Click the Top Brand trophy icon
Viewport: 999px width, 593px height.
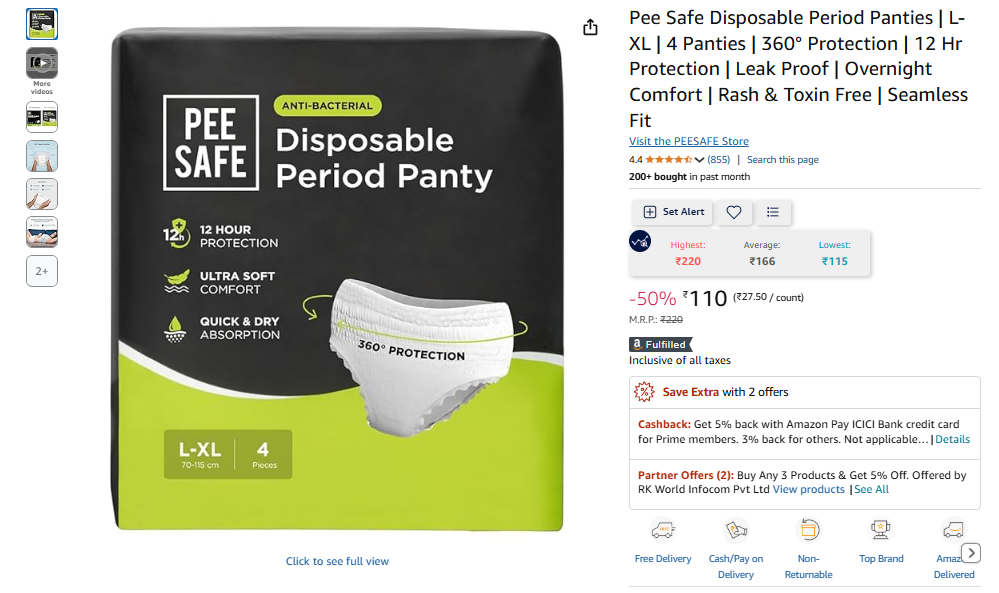tap(880, 530)
